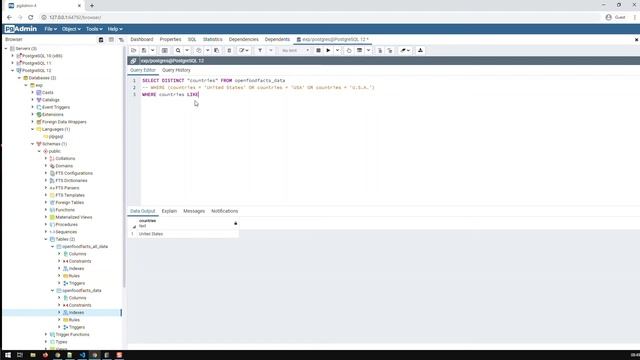Screen dimensions: 640x360
Task: Click the Browser panel Filtered Rows icon
Action: pos(121,40)
